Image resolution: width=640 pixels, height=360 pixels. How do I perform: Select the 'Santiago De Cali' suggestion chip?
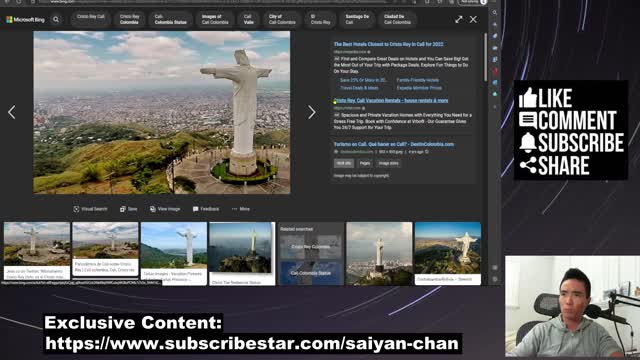click(x=357, y=20)
